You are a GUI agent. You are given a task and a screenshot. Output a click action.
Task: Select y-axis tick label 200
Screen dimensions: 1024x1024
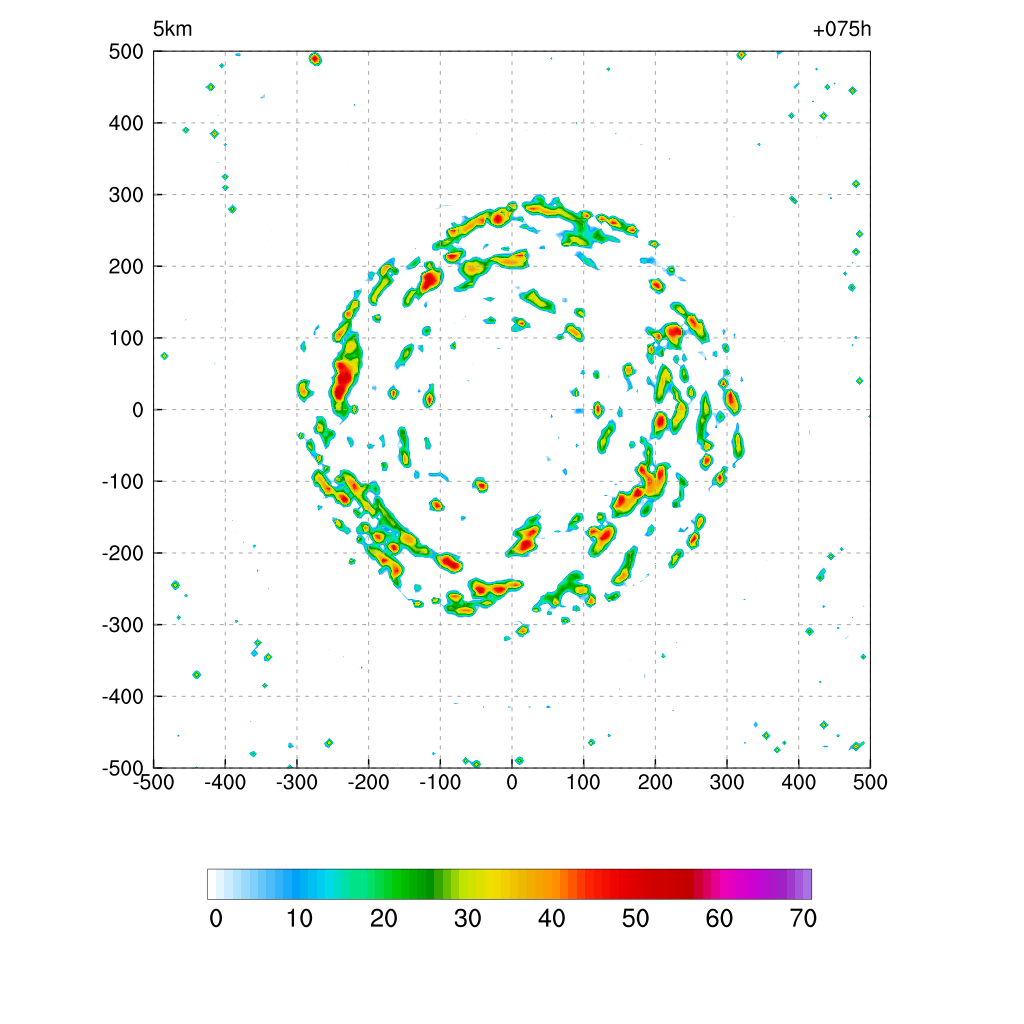(x=126, y=266)
